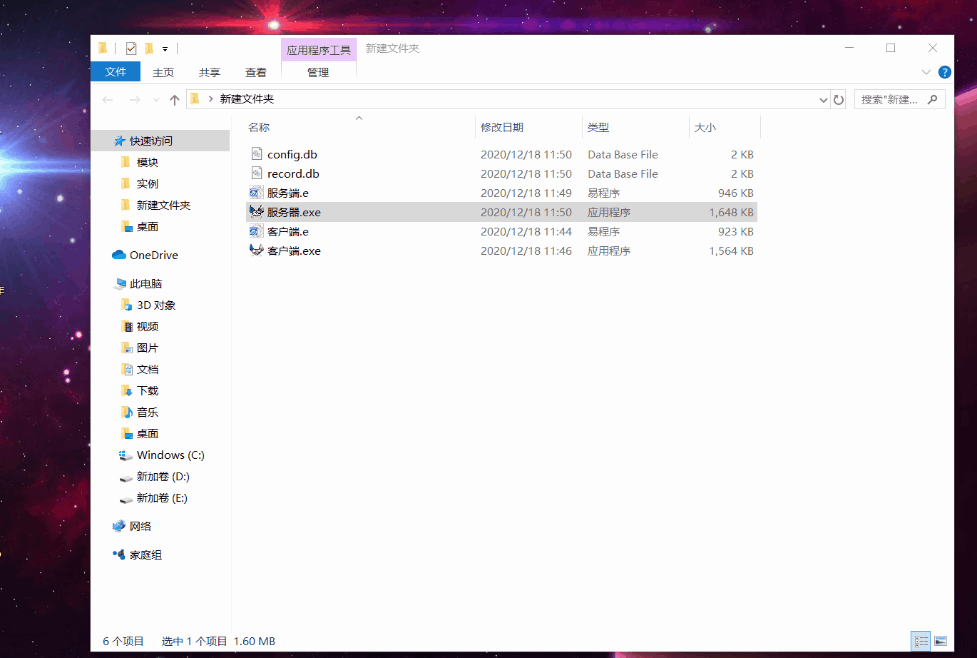The width and height of the screenshot is (977, 658).
Task: Select the file name record.db
Action: tap(293, 173)
